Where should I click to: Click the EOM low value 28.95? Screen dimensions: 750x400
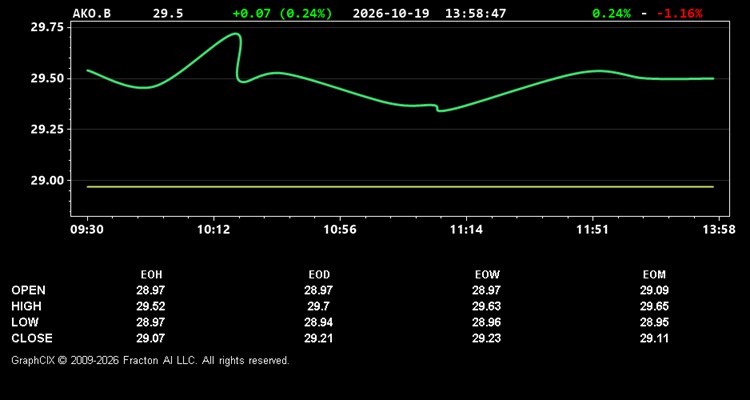click(654, 322)
